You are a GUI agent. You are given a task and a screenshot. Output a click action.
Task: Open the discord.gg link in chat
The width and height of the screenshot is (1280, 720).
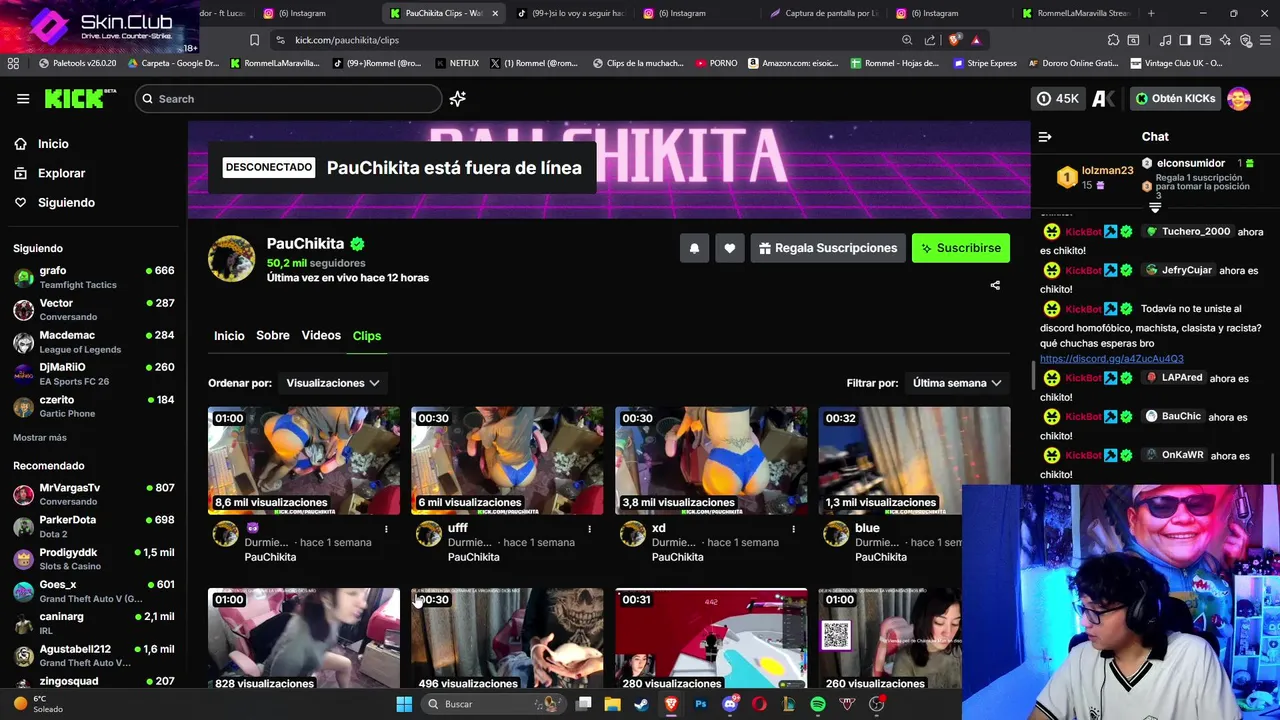pos(1111,358)
